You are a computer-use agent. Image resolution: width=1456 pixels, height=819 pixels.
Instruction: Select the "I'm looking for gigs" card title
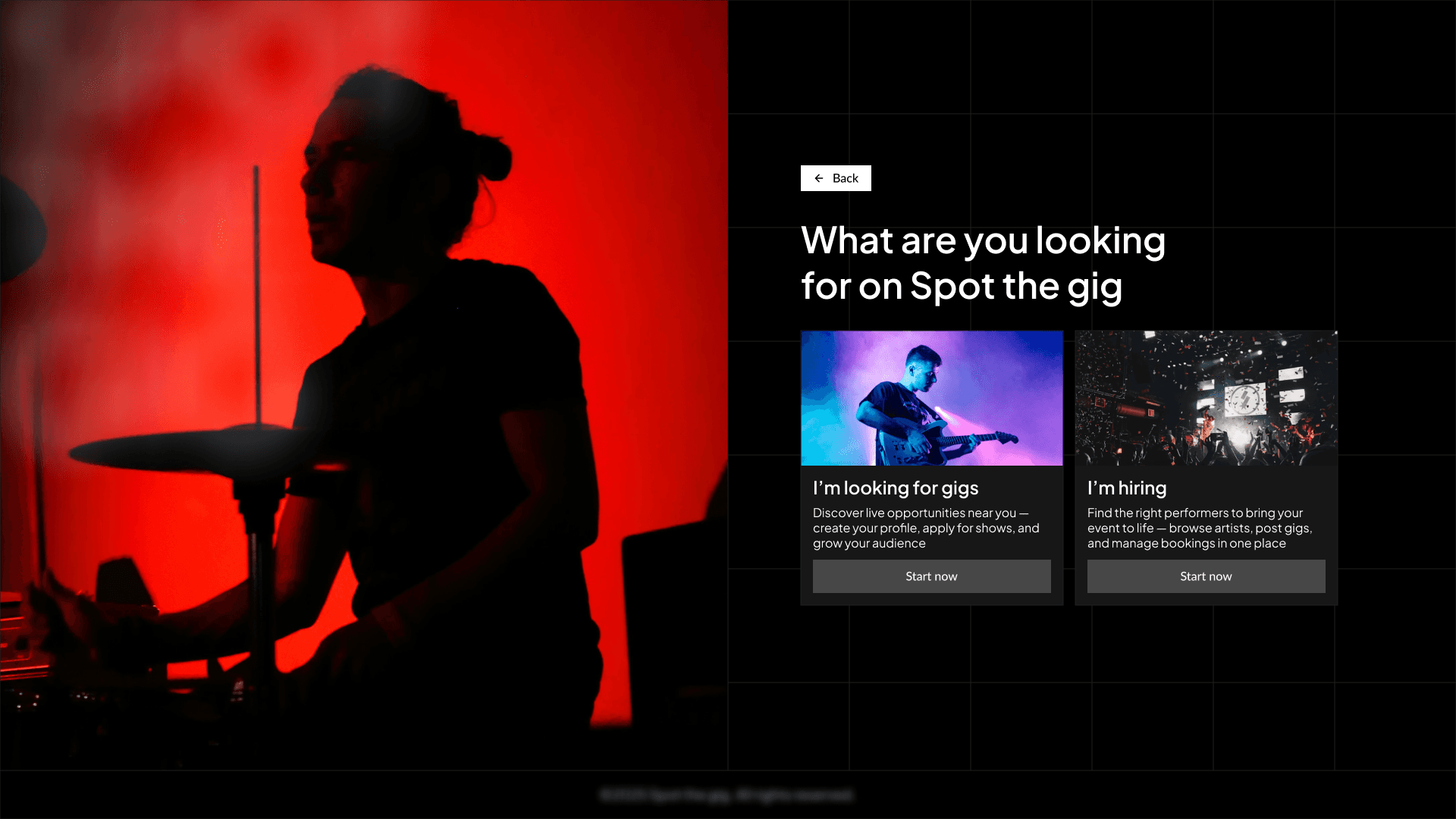[896, 488]
